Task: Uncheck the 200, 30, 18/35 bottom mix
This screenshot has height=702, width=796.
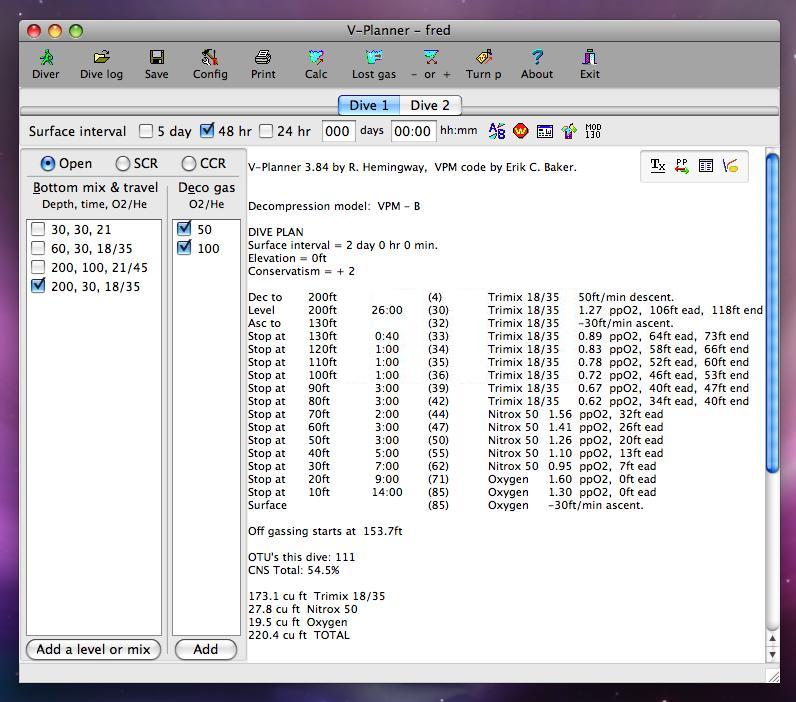Action: (38, 286)
